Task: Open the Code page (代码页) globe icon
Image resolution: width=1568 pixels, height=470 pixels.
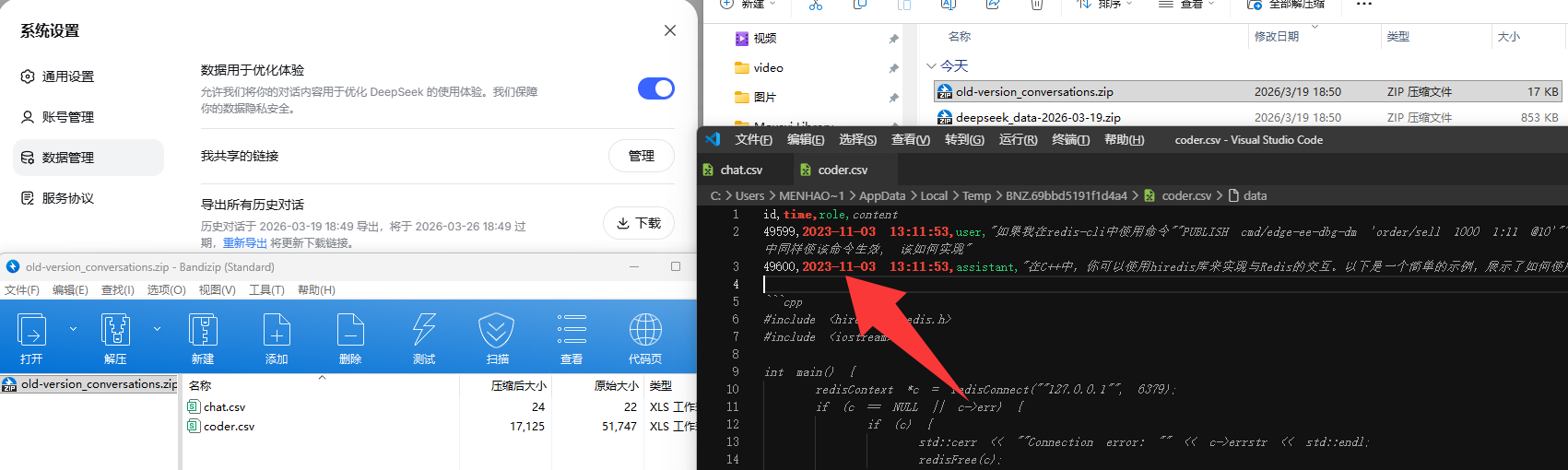Action: pos(645,330)
